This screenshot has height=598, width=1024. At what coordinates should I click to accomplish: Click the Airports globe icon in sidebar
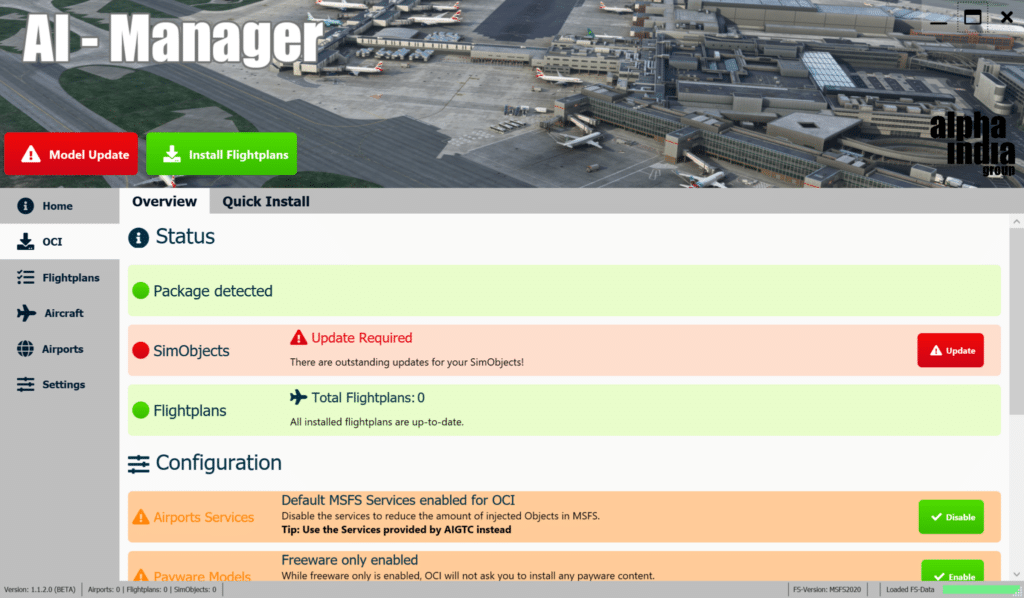26,349
